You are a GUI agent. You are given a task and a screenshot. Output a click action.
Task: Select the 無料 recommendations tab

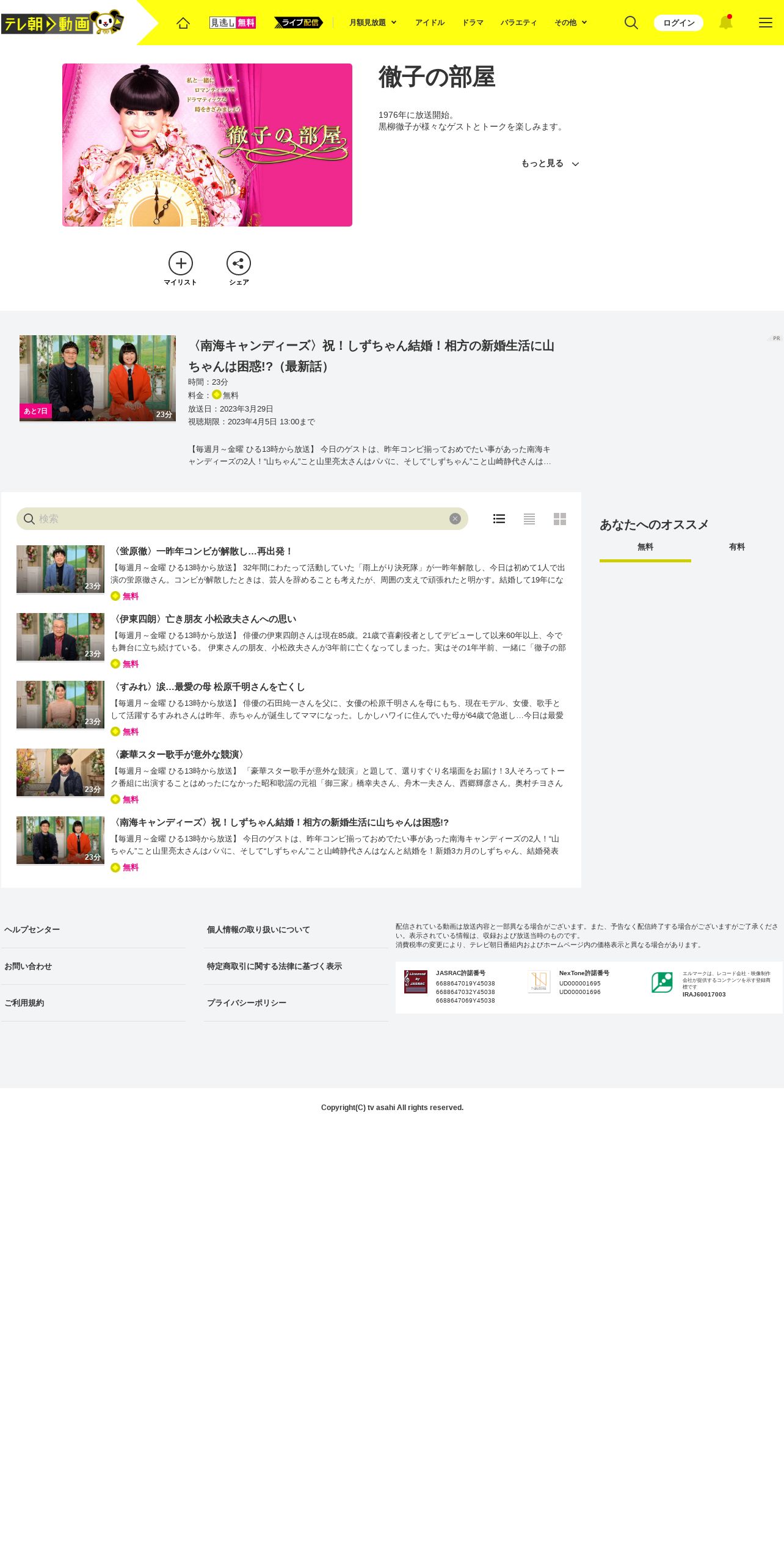[x=645, y=549]
